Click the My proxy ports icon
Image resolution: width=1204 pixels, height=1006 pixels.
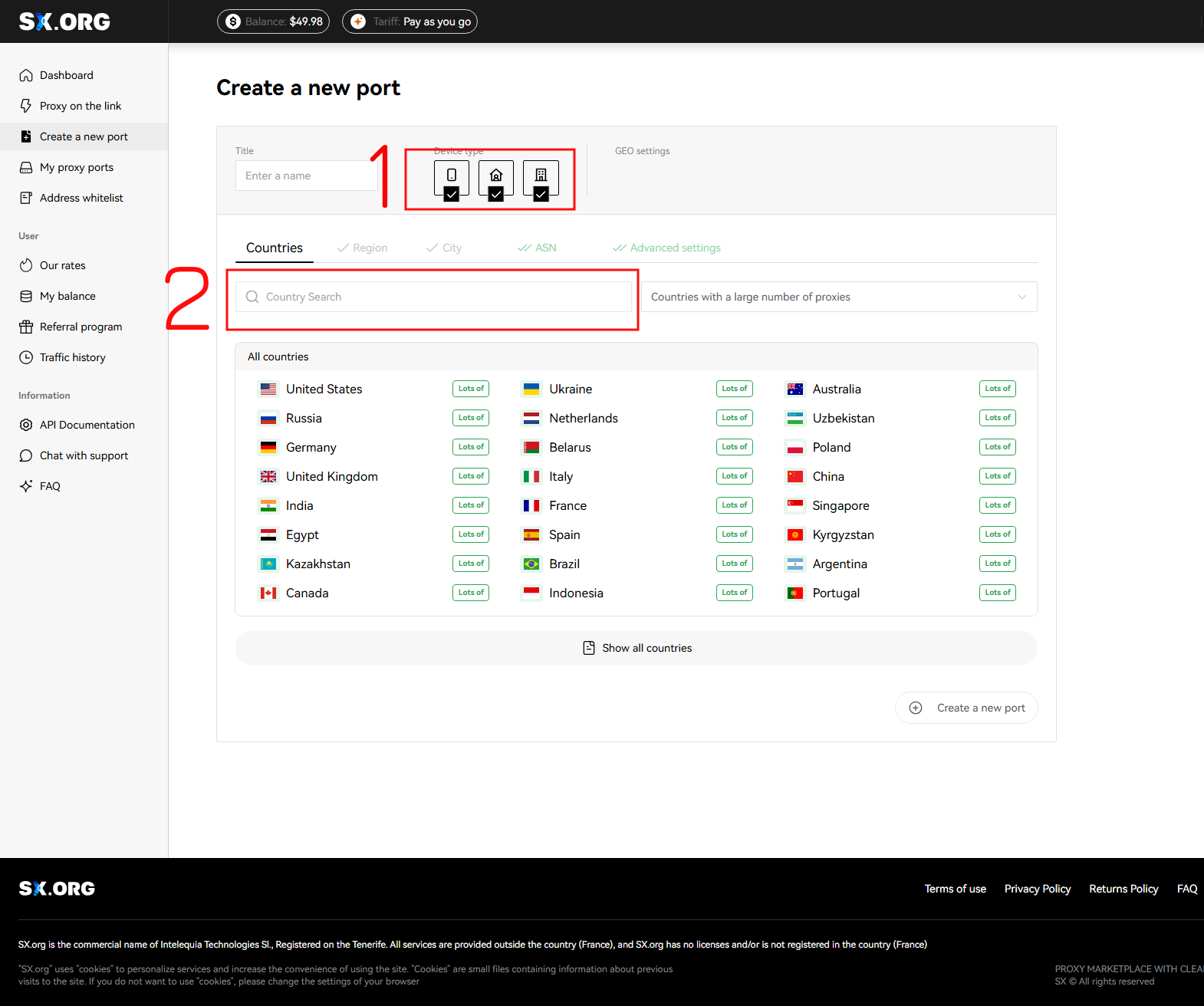pos(26,167)
